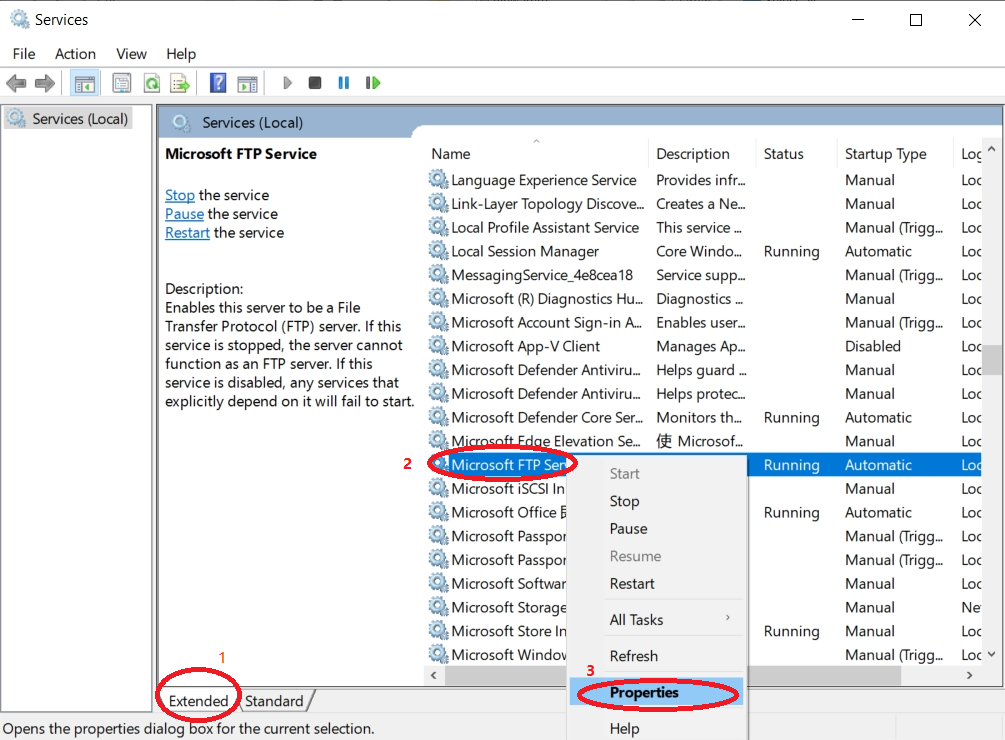Click gear icon of Microsoft iSCSI row

coord(438,488)
